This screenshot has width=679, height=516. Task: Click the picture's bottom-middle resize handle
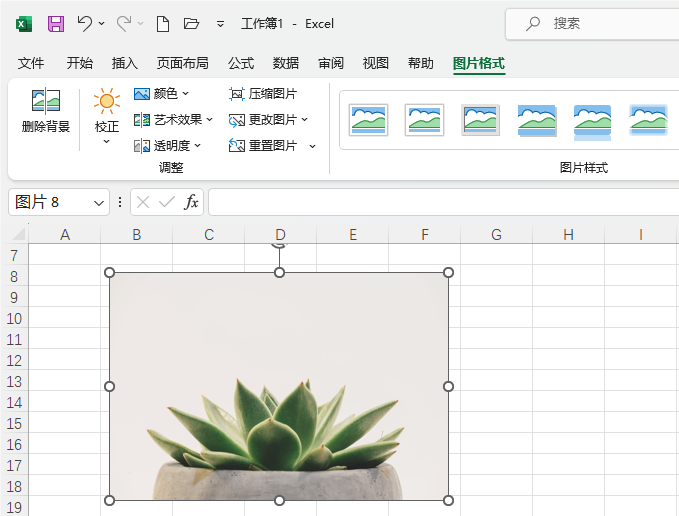[279, 500]
